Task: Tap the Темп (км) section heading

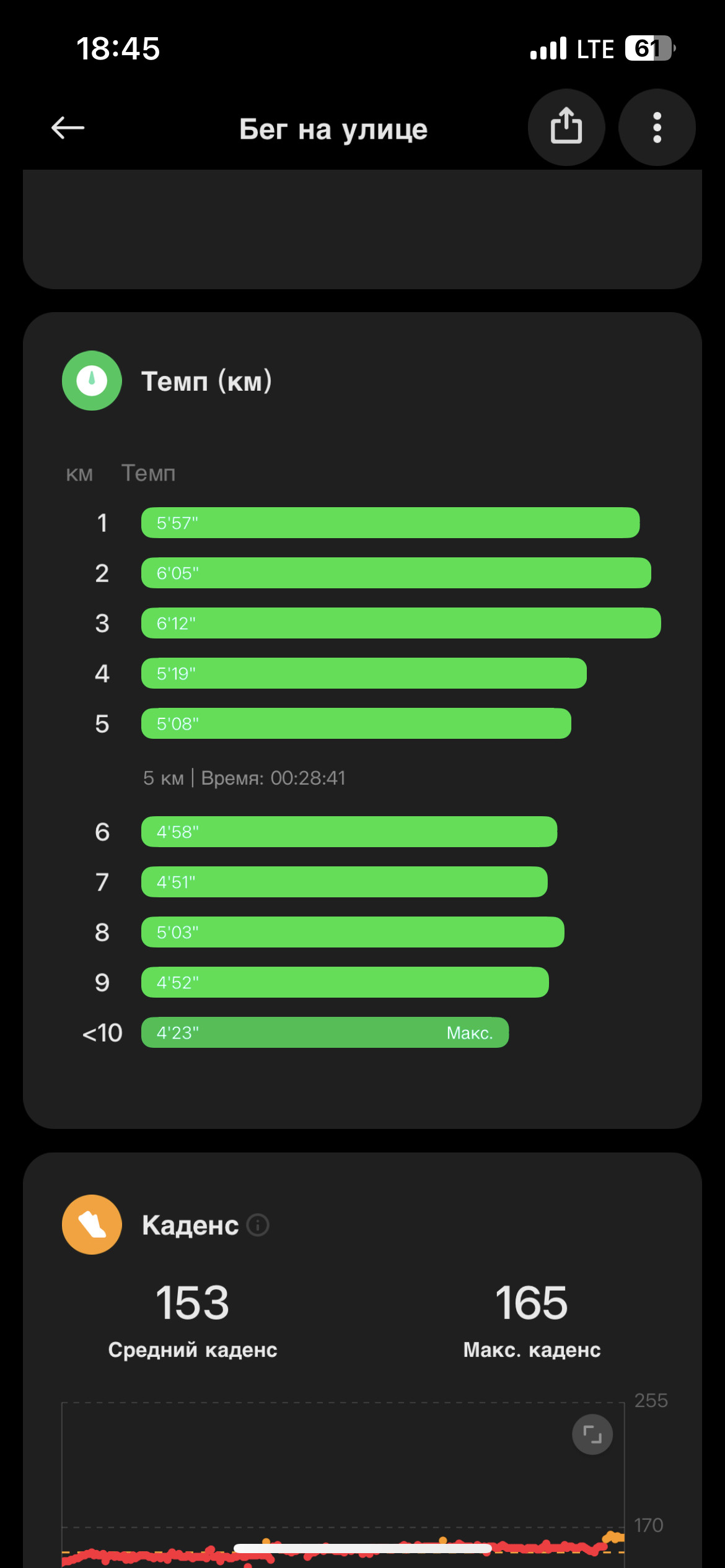Action: coord(206,381)
